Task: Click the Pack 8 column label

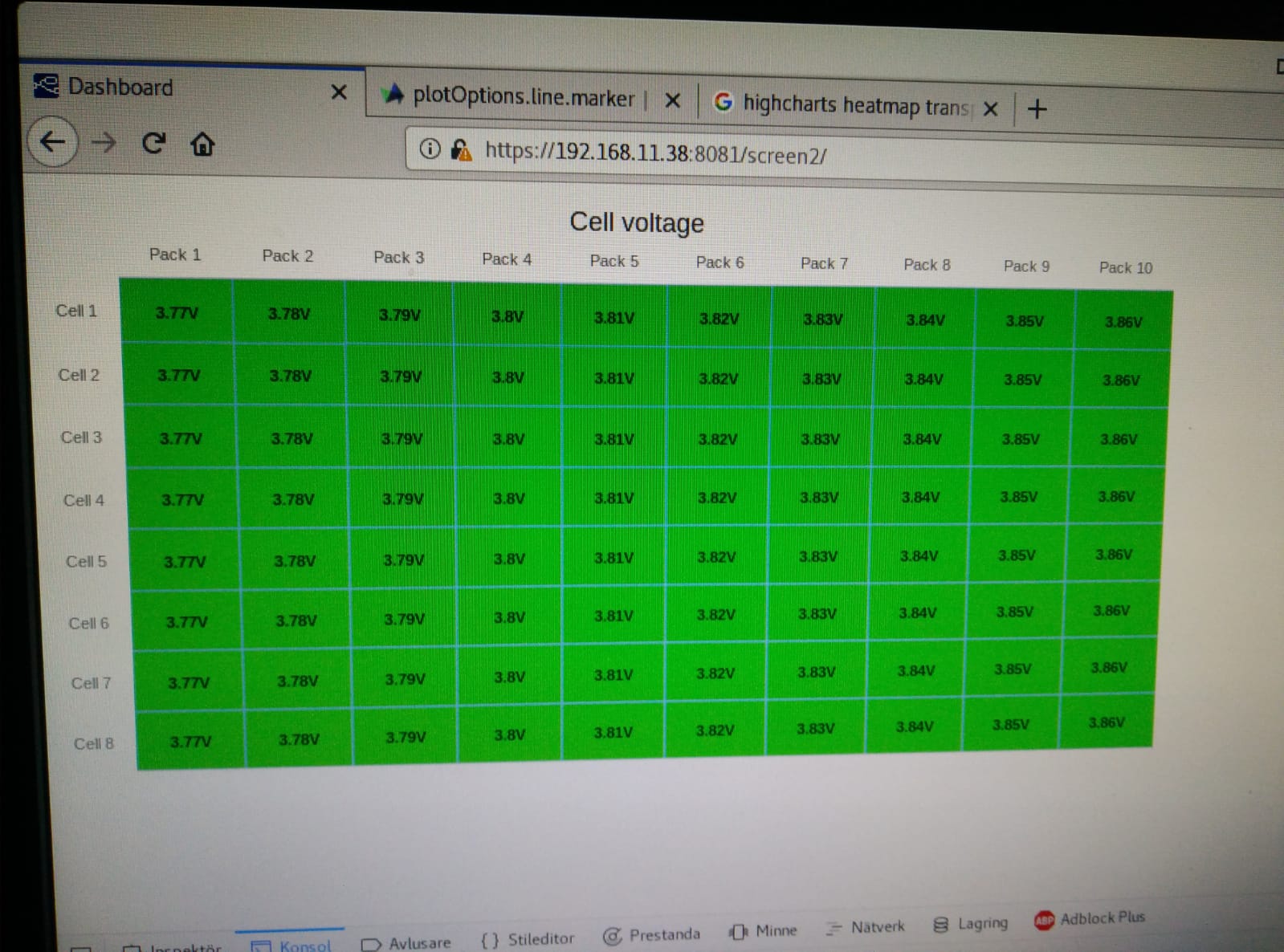Action: pos(927,265)
